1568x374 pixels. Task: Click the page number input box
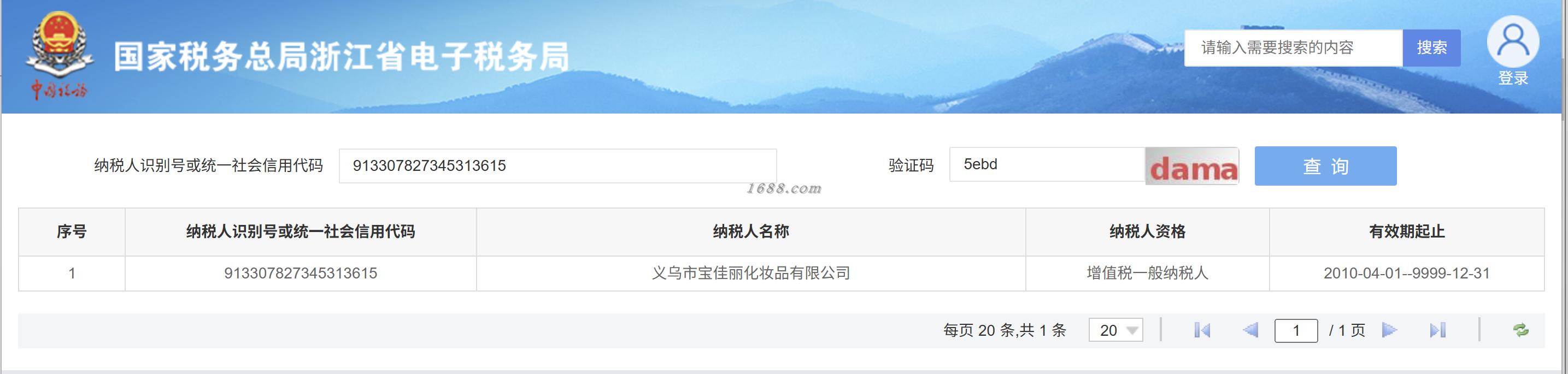click(1296, 330)
